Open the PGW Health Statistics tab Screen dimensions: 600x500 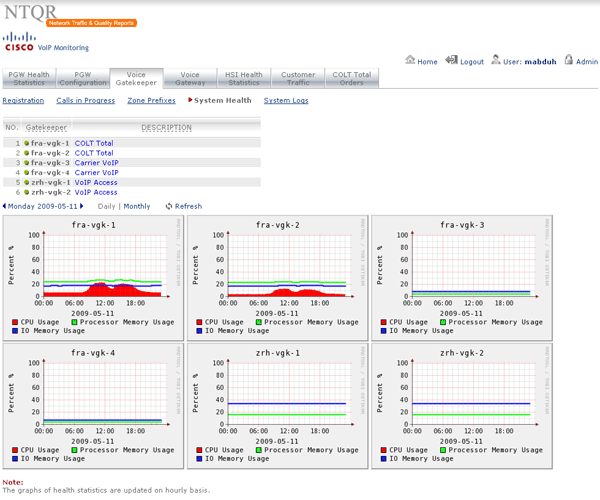click(28, 79)
